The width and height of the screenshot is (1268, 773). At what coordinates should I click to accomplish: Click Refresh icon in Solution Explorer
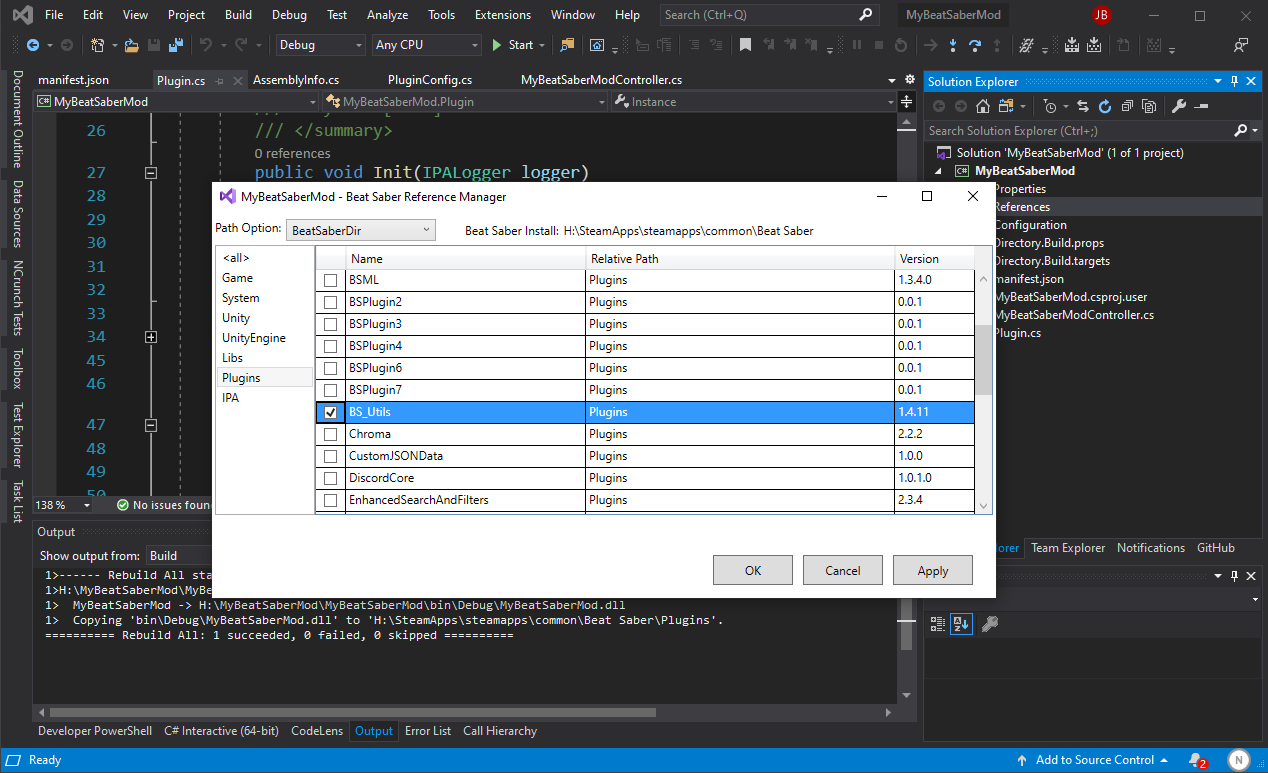[1105, 106]
